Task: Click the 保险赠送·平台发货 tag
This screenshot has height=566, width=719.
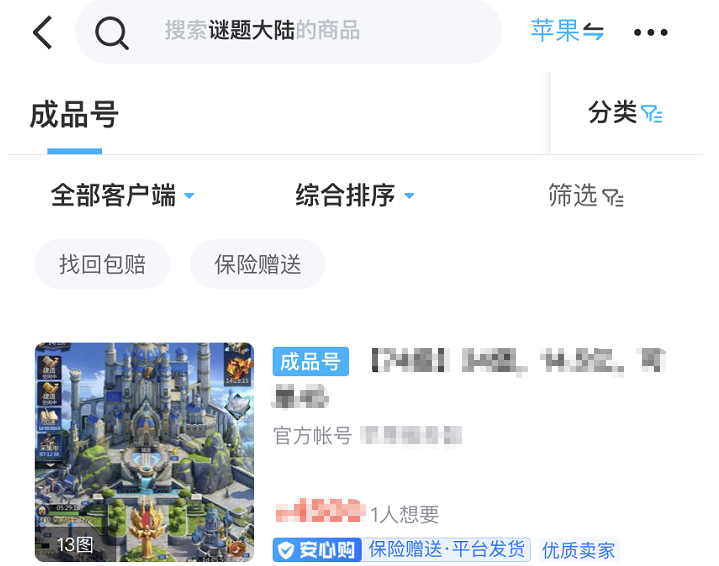Action: coord(446,549)
